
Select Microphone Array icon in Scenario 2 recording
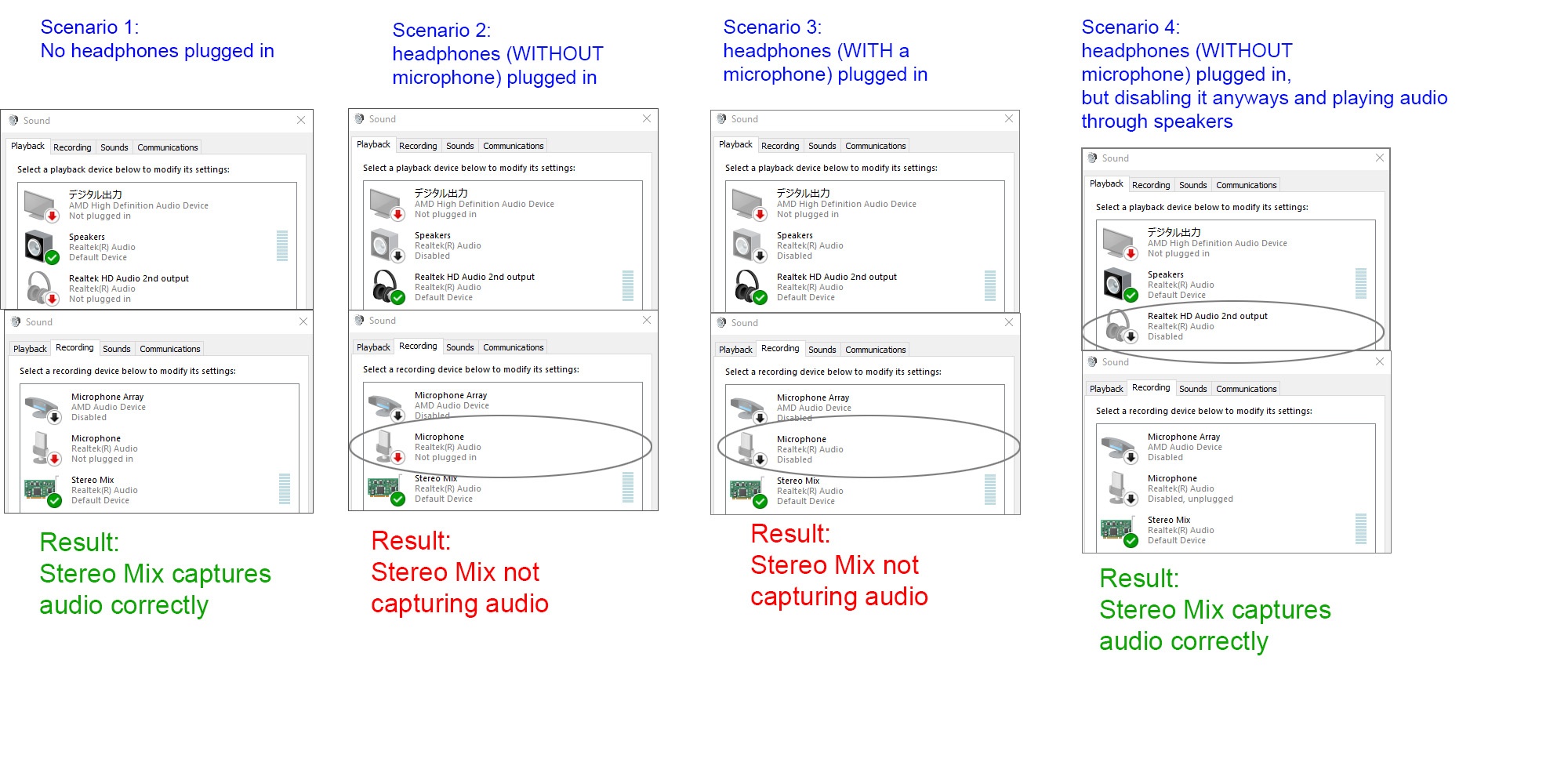click(x=387, y=406)
